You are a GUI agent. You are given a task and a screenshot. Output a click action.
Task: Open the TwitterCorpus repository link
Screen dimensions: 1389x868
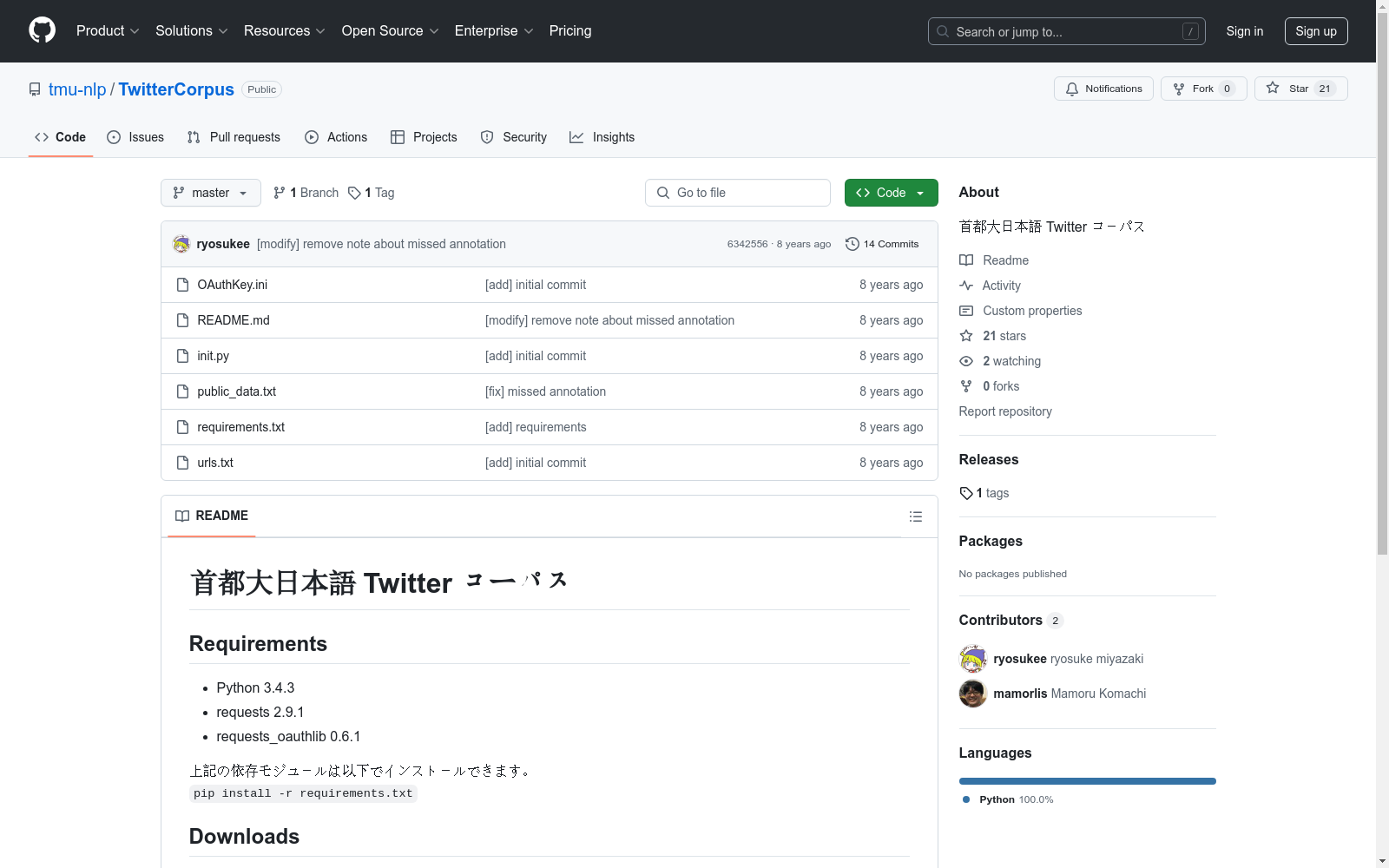[176, 89]
